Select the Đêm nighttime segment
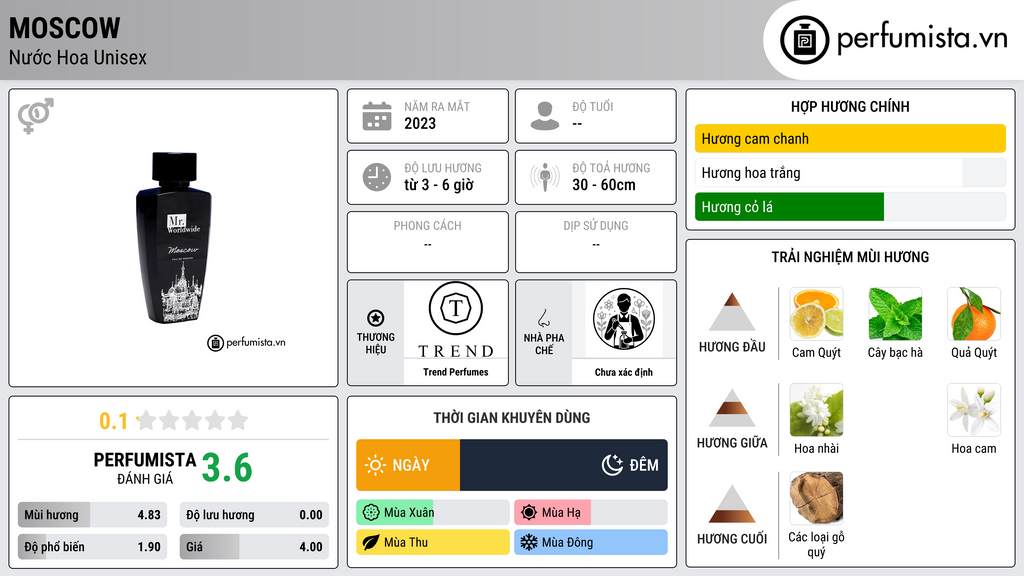This screenshot has width=1024, height=576. point(564,465)
